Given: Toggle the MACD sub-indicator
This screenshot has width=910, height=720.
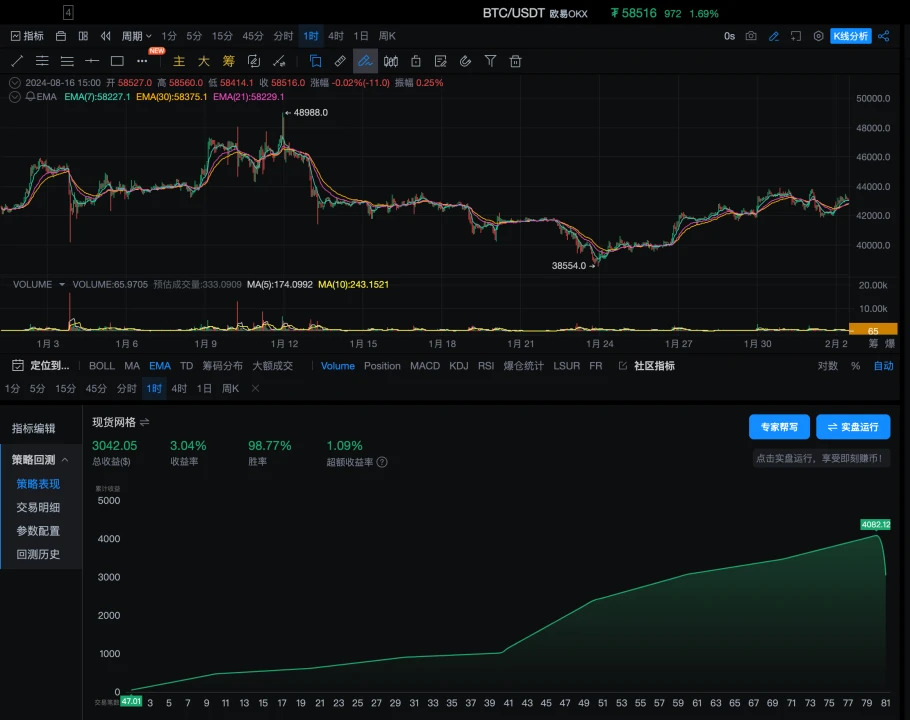Looking at the screenshot, I should coord(425,366).
